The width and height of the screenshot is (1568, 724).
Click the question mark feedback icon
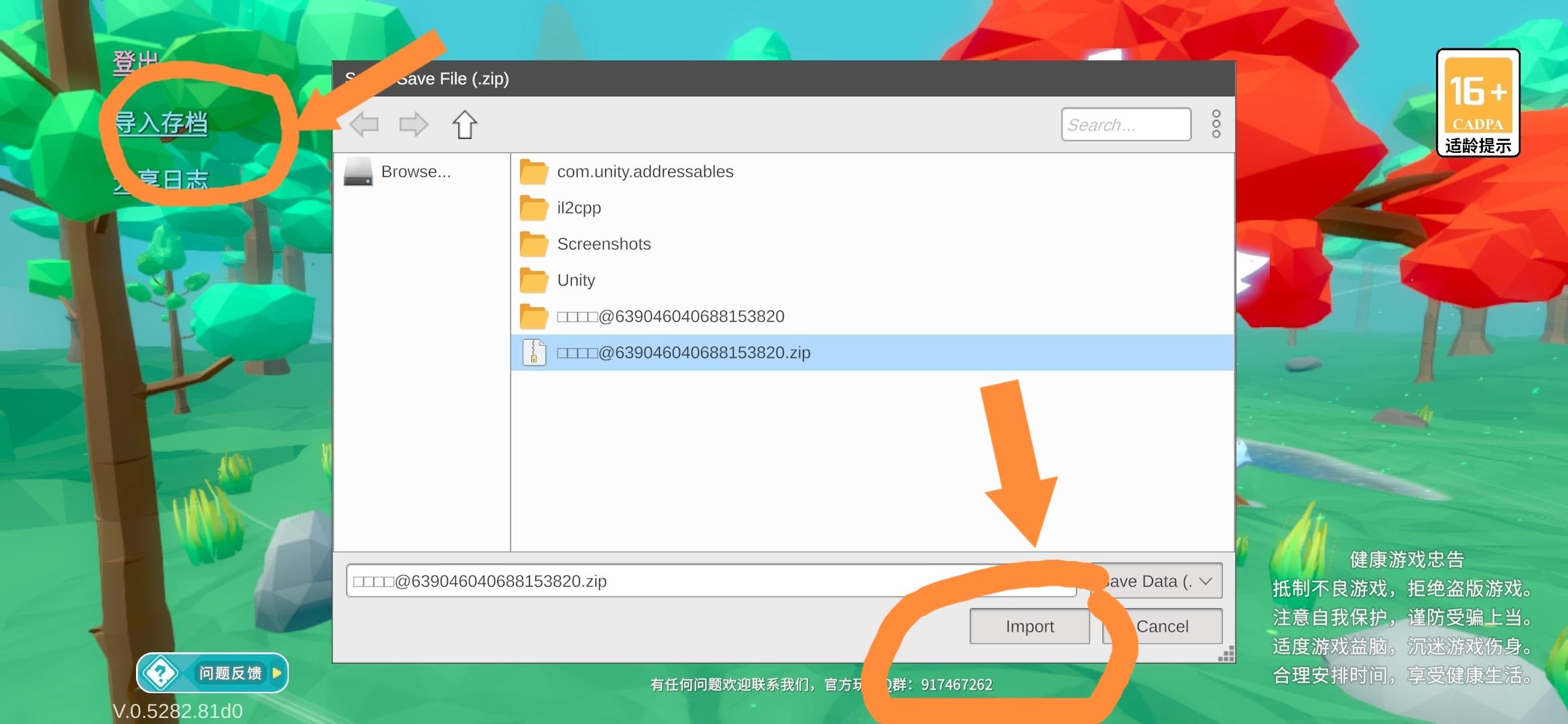161,673
